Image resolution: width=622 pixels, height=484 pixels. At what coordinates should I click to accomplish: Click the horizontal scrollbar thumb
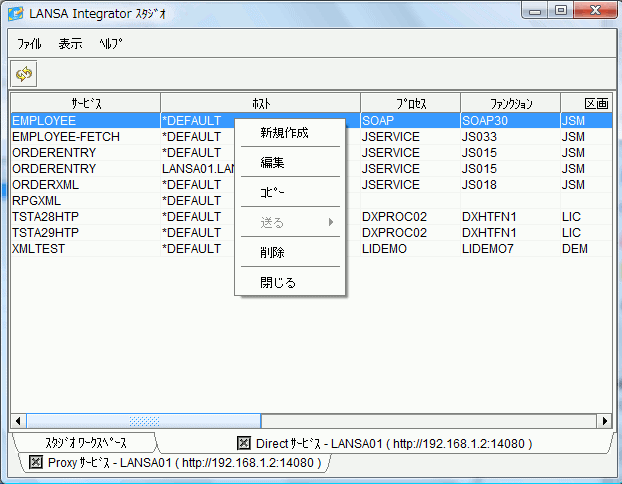click(x=144, y=421)
